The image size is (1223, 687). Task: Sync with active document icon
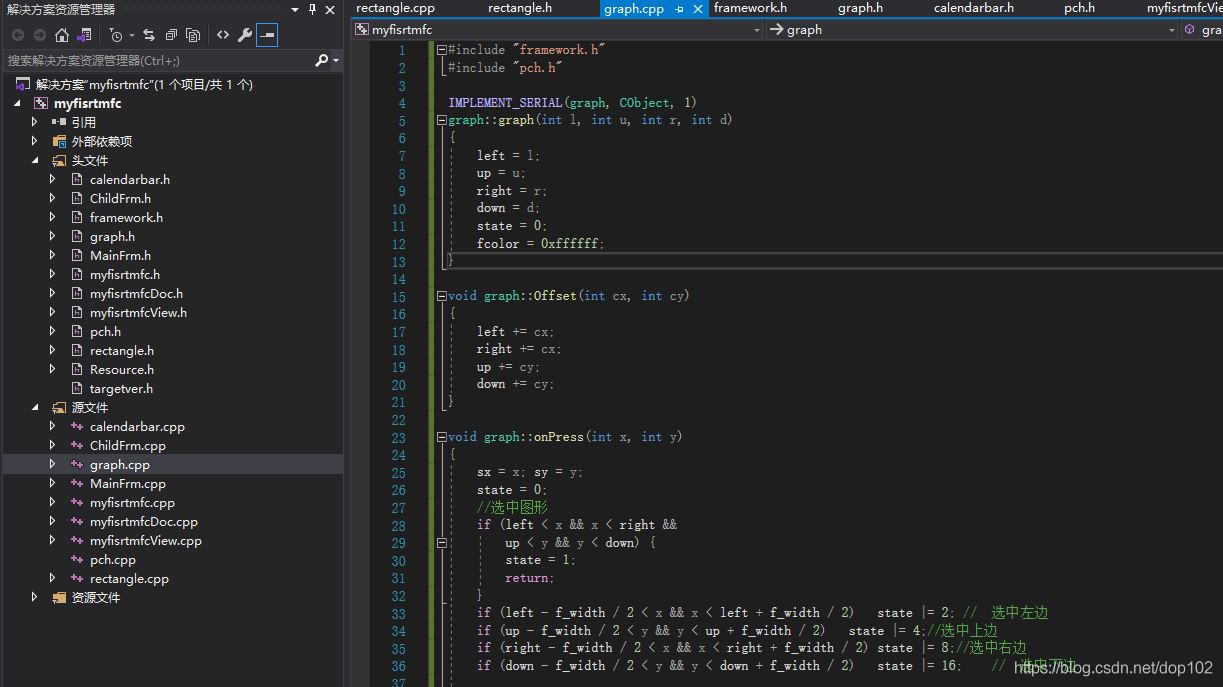point(149,35)
